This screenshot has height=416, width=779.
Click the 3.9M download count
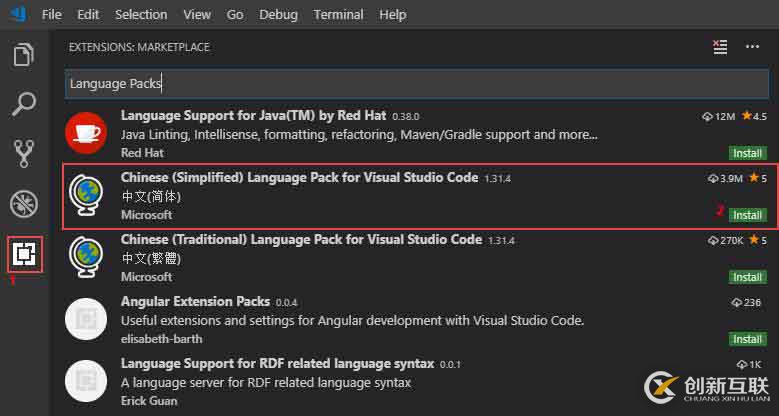tap(725, 178)
